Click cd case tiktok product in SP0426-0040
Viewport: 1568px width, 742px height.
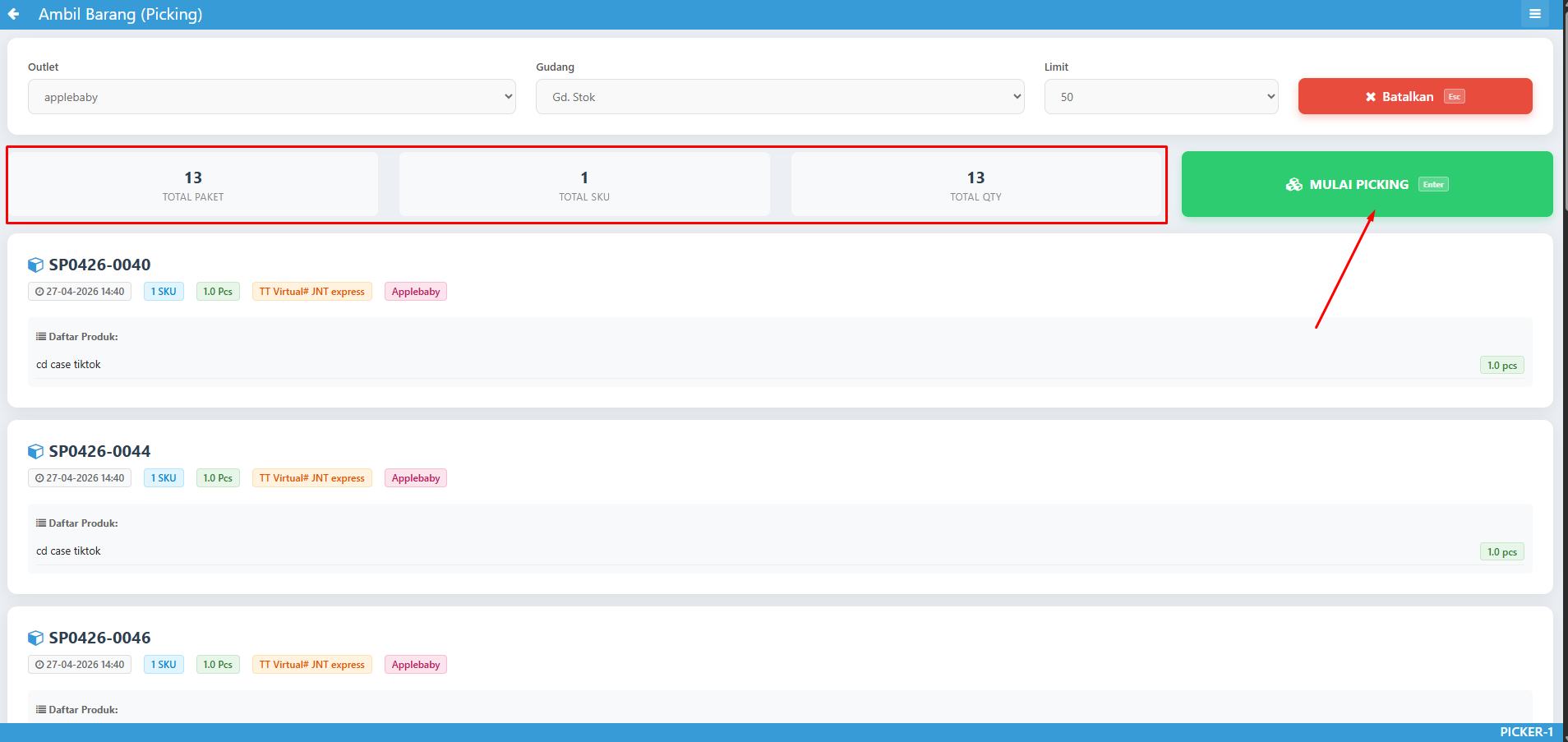(x=68, y=364)
